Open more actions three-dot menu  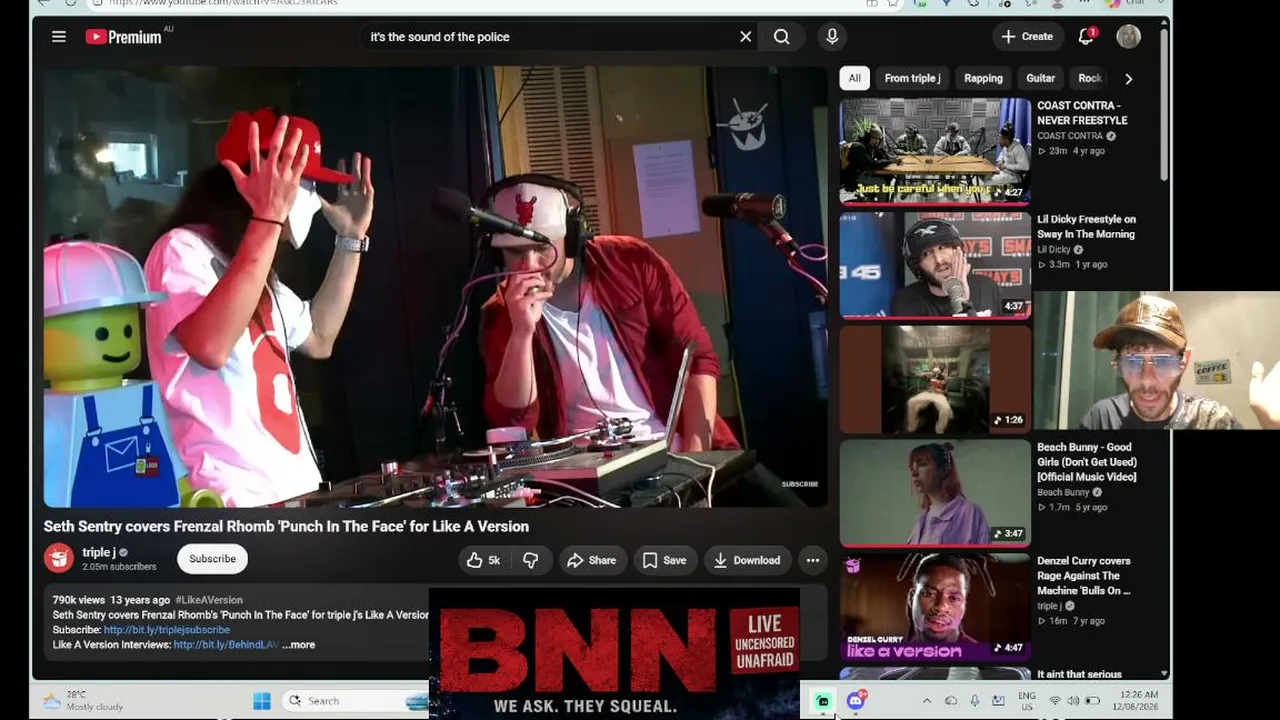[x=813, y=561]
